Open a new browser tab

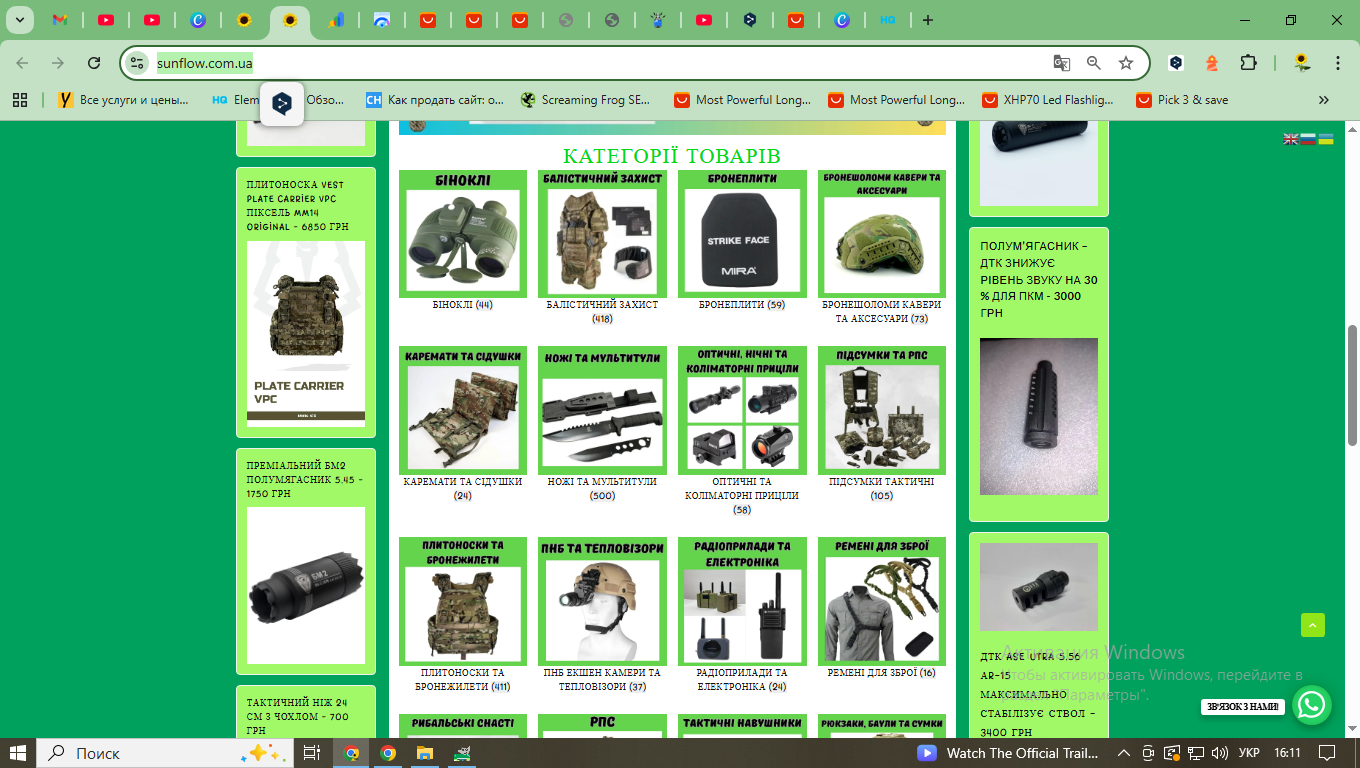[928, 20]
